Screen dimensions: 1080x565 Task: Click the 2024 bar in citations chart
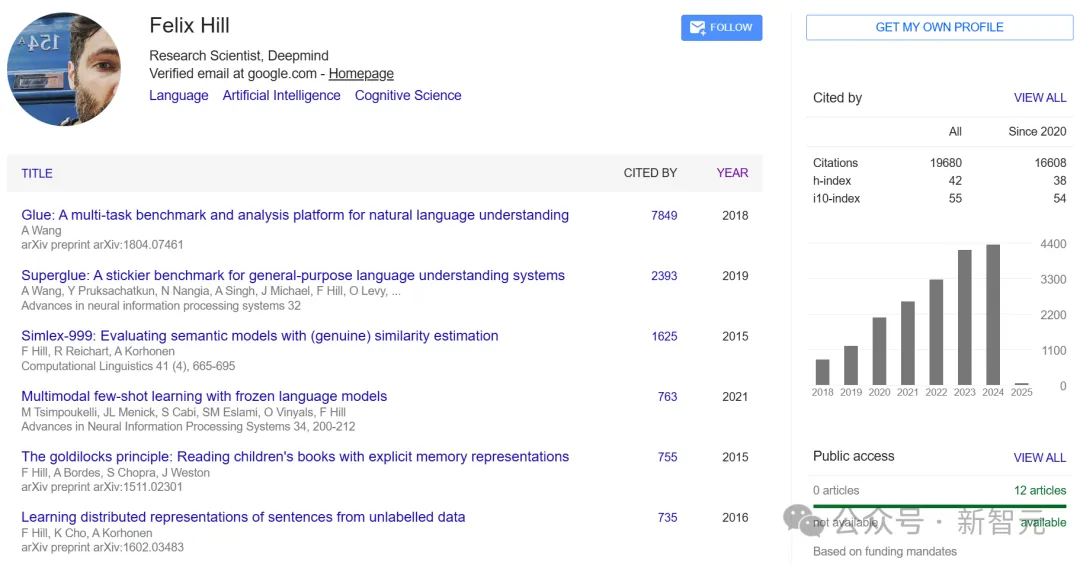(993, 315)
